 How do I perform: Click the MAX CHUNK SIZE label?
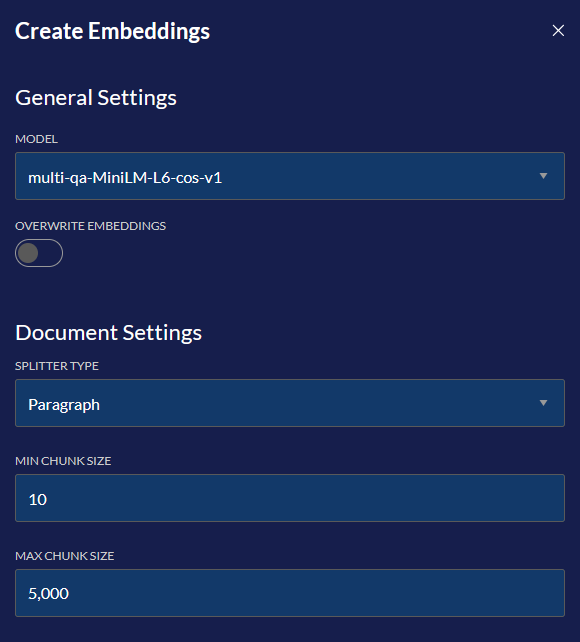tap(65, 556)
